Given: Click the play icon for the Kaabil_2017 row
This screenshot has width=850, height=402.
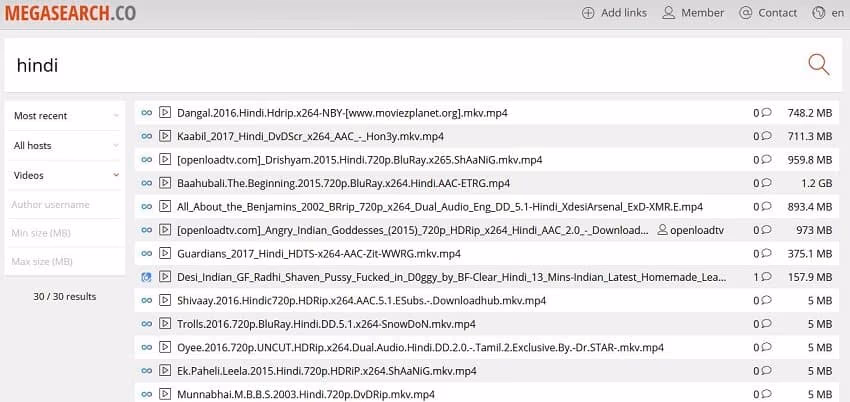Looking at the screenshot, I should (x=164, y=136).
